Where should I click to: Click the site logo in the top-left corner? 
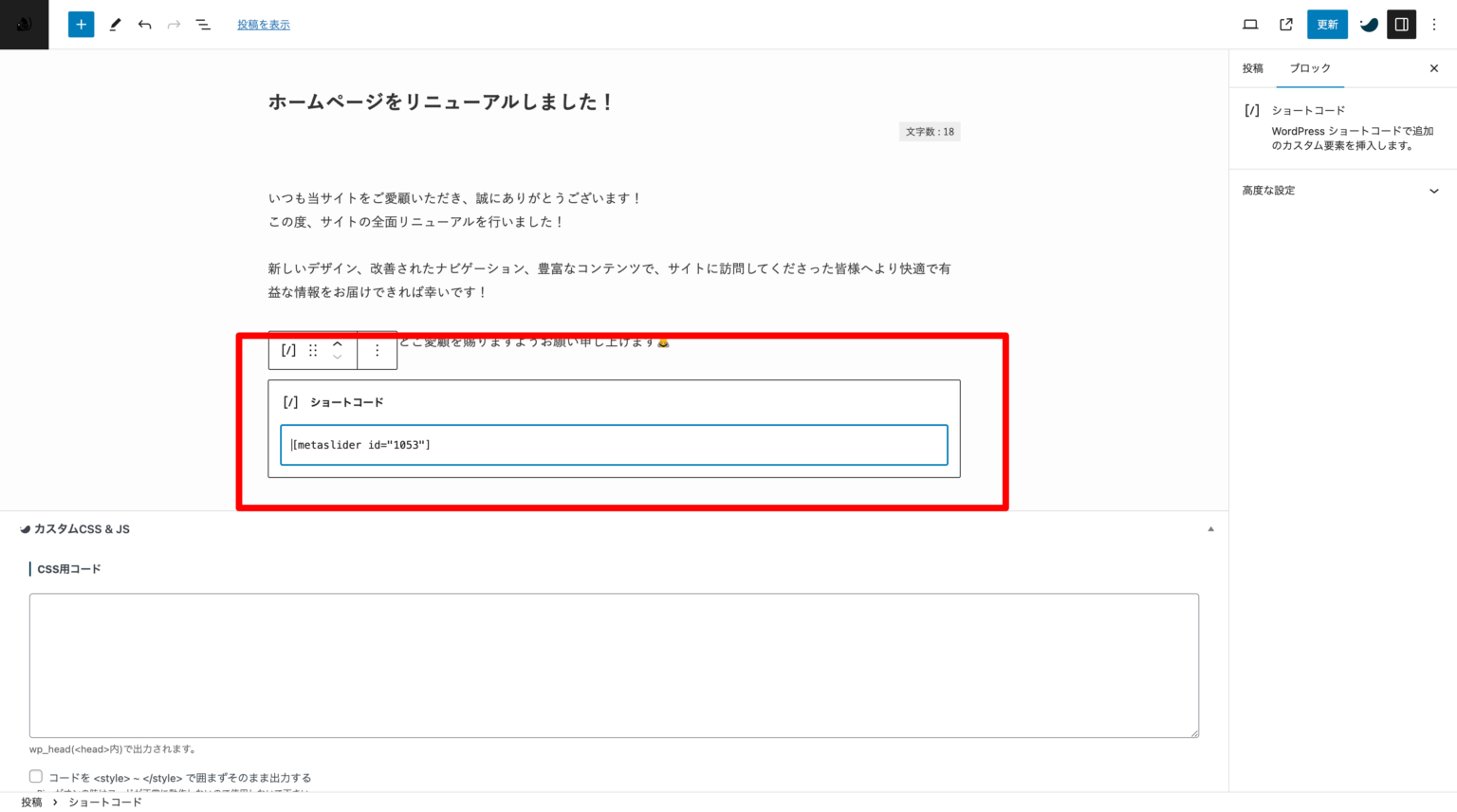(x=24, y=24)
